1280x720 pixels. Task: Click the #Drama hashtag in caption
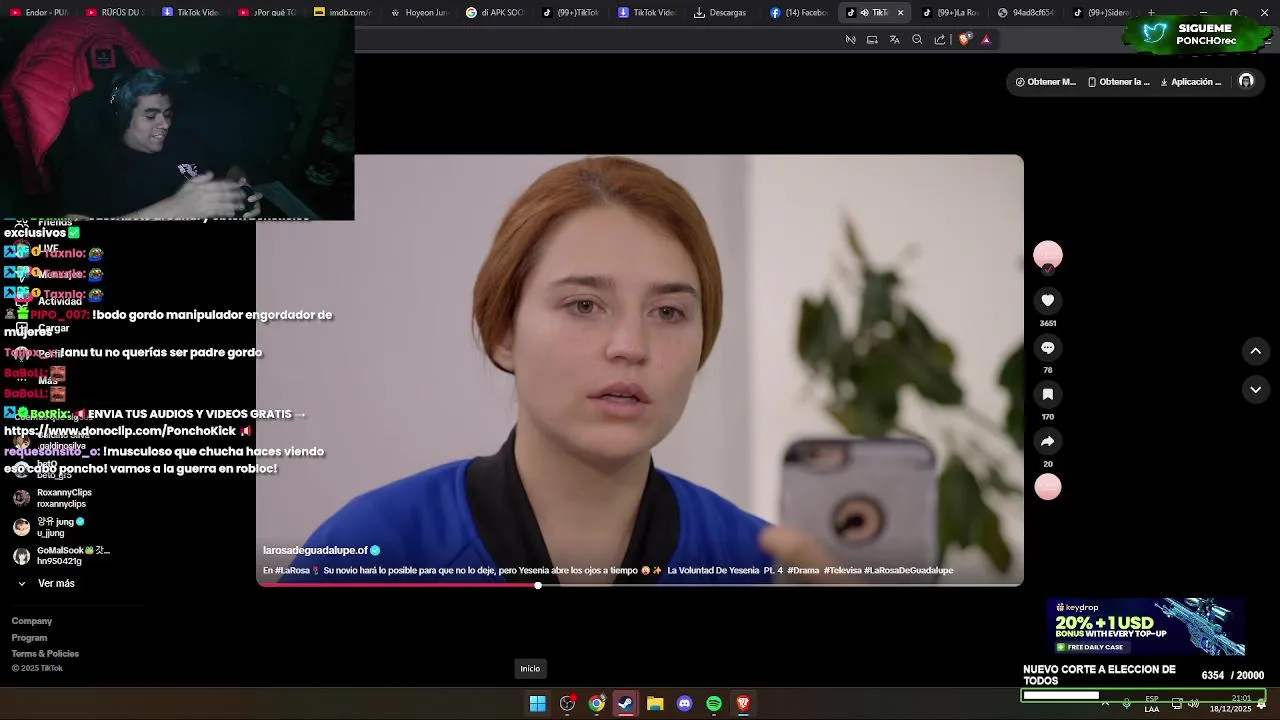[x=803, y=571]
